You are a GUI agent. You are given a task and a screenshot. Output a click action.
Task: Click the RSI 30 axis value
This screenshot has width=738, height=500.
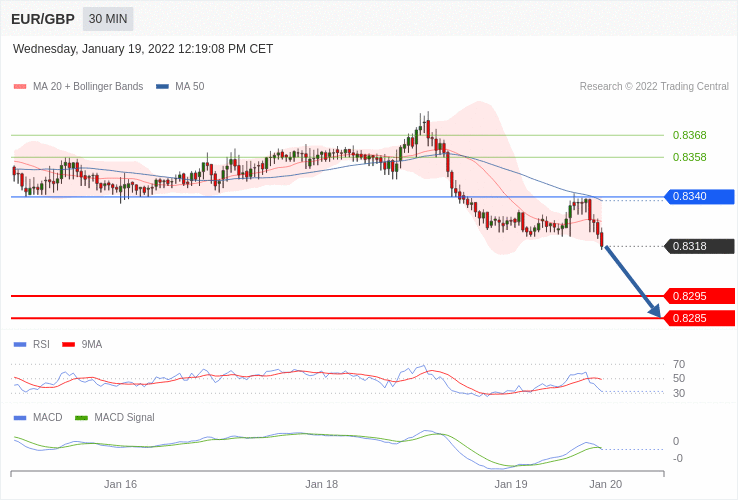(x=679, y=393)
